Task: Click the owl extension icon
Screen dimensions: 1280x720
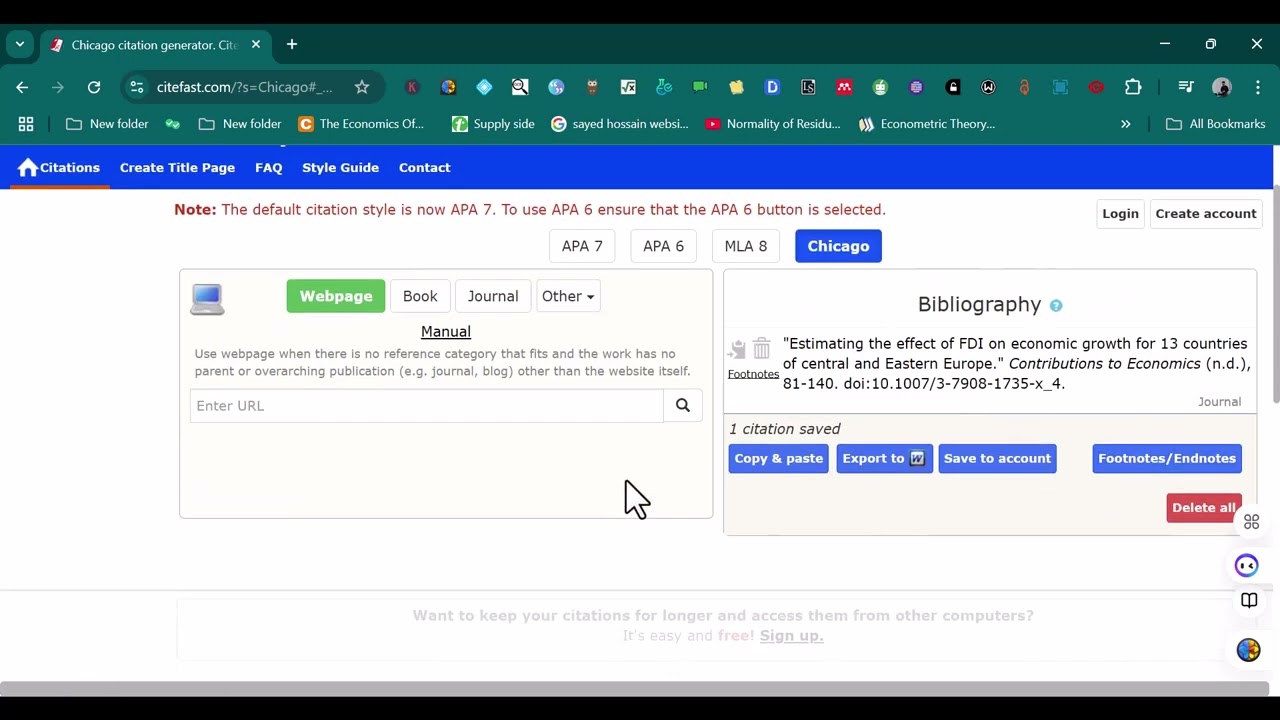Action: click(x=592, y=87)
